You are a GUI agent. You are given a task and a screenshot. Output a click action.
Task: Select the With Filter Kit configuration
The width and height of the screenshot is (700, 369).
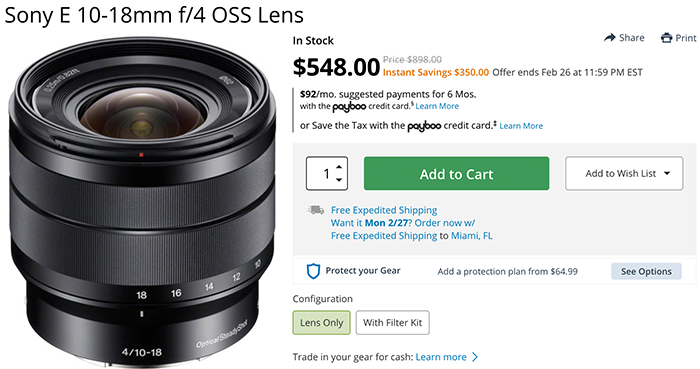click(x=392, y=323)
